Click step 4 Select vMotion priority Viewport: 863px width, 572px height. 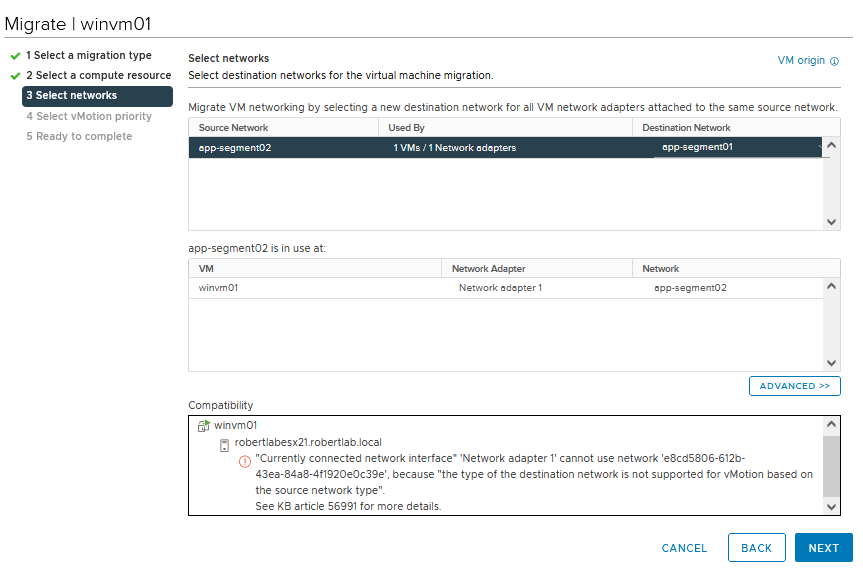(x=89, y=116)
